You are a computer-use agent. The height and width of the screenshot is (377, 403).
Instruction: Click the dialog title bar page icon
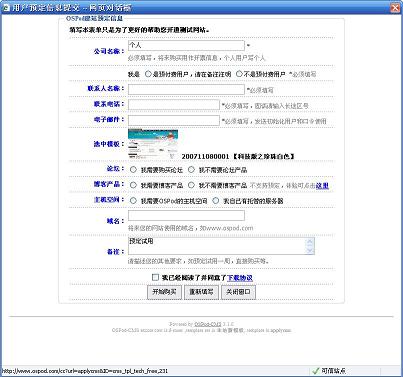(x=6, y=7)
